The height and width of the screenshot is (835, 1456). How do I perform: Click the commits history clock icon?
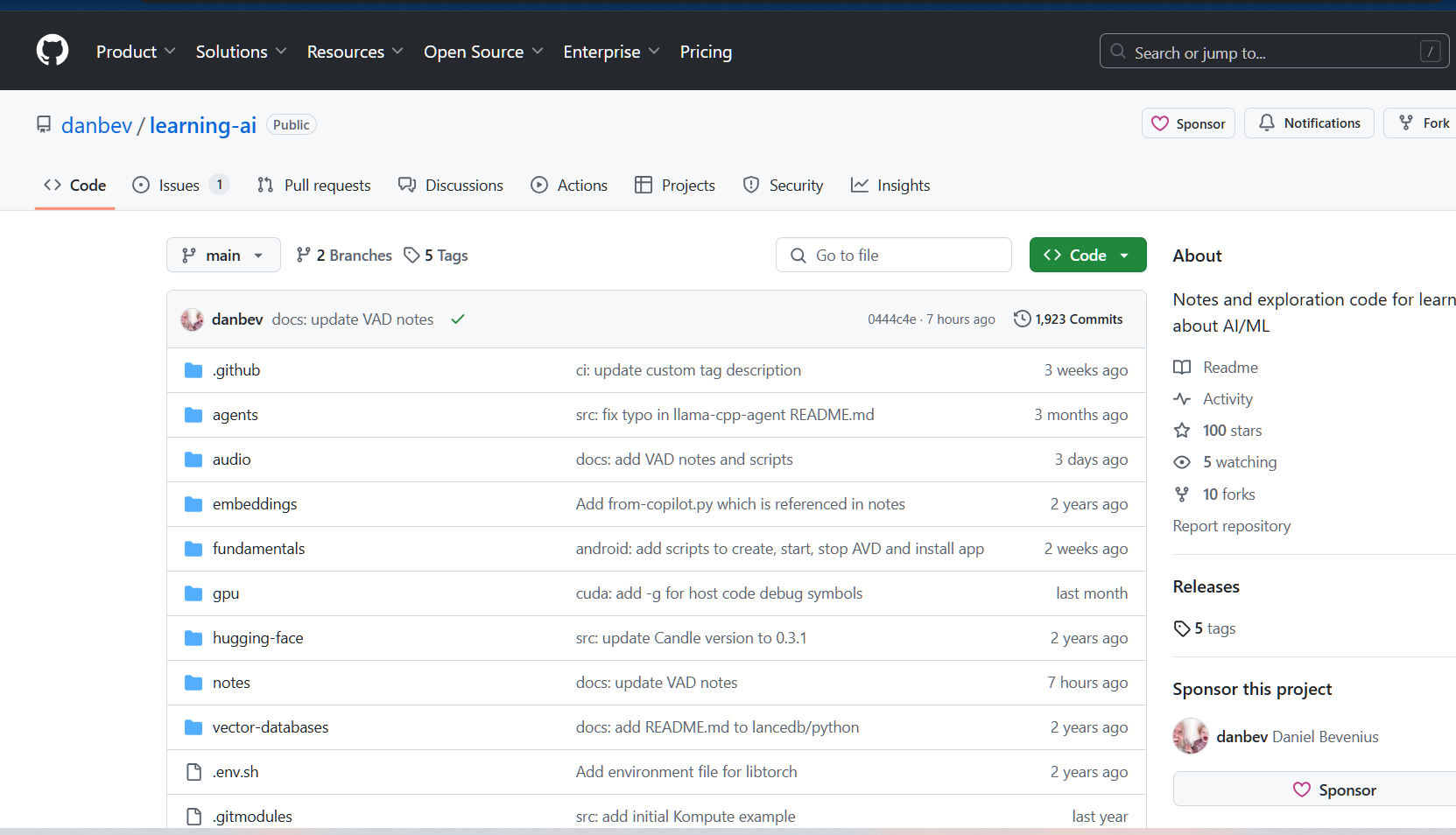1022,319
